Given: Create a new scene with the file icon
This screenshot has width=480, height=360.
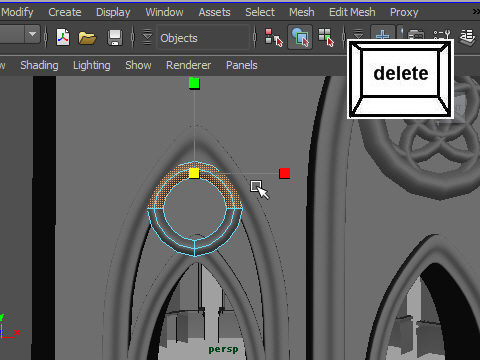Looking at the screenshot, I should 63,37.
